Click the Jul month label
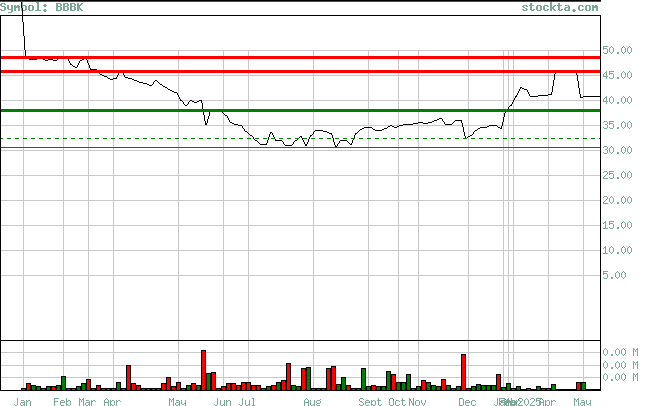The width and height of the screenshot is (655, 406). 247,402
